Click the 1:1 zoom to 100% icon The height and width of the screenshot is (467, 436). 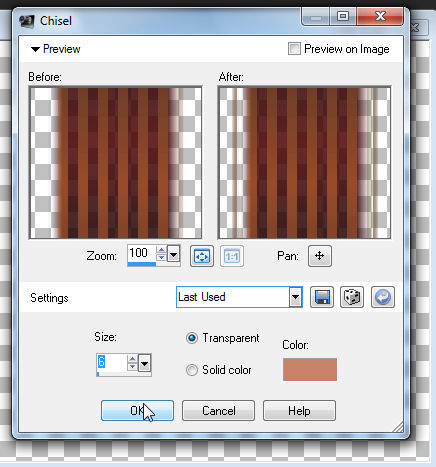pos(232,256)
